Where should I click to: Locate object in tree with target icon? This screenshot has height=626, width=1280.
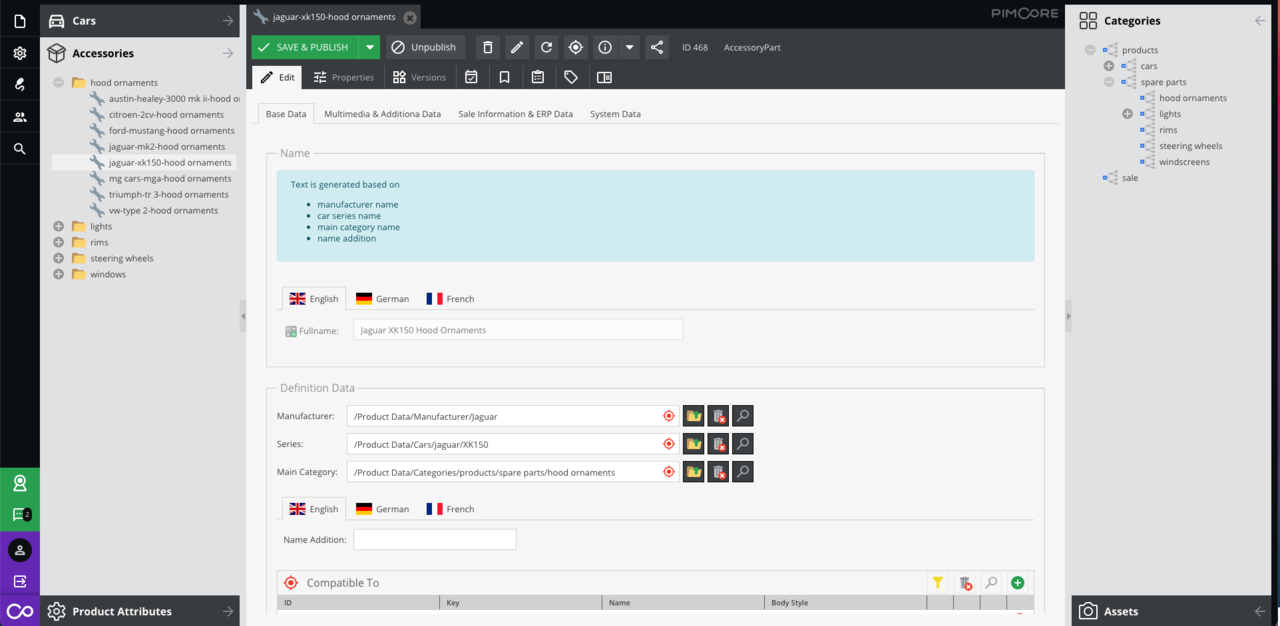576,47
